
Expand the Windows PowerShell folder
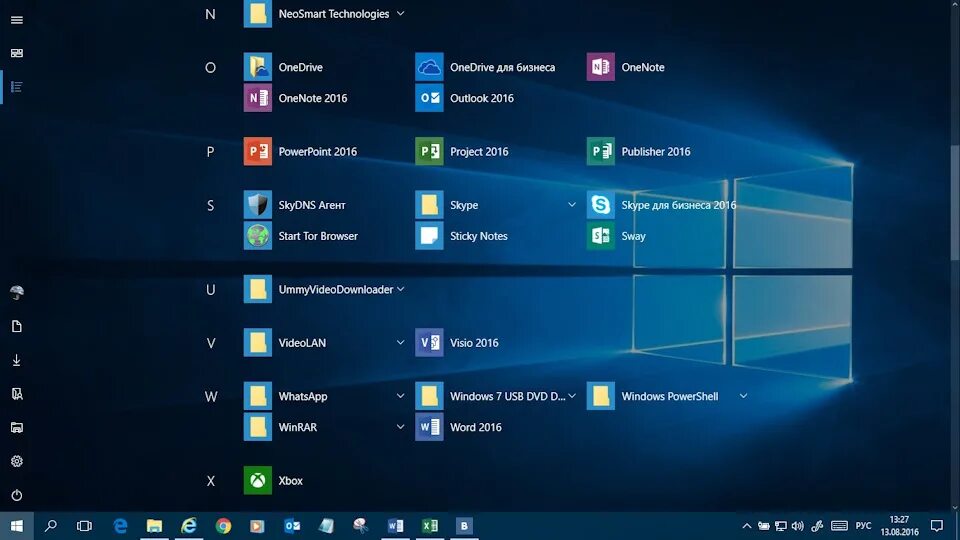click(743, 396)
